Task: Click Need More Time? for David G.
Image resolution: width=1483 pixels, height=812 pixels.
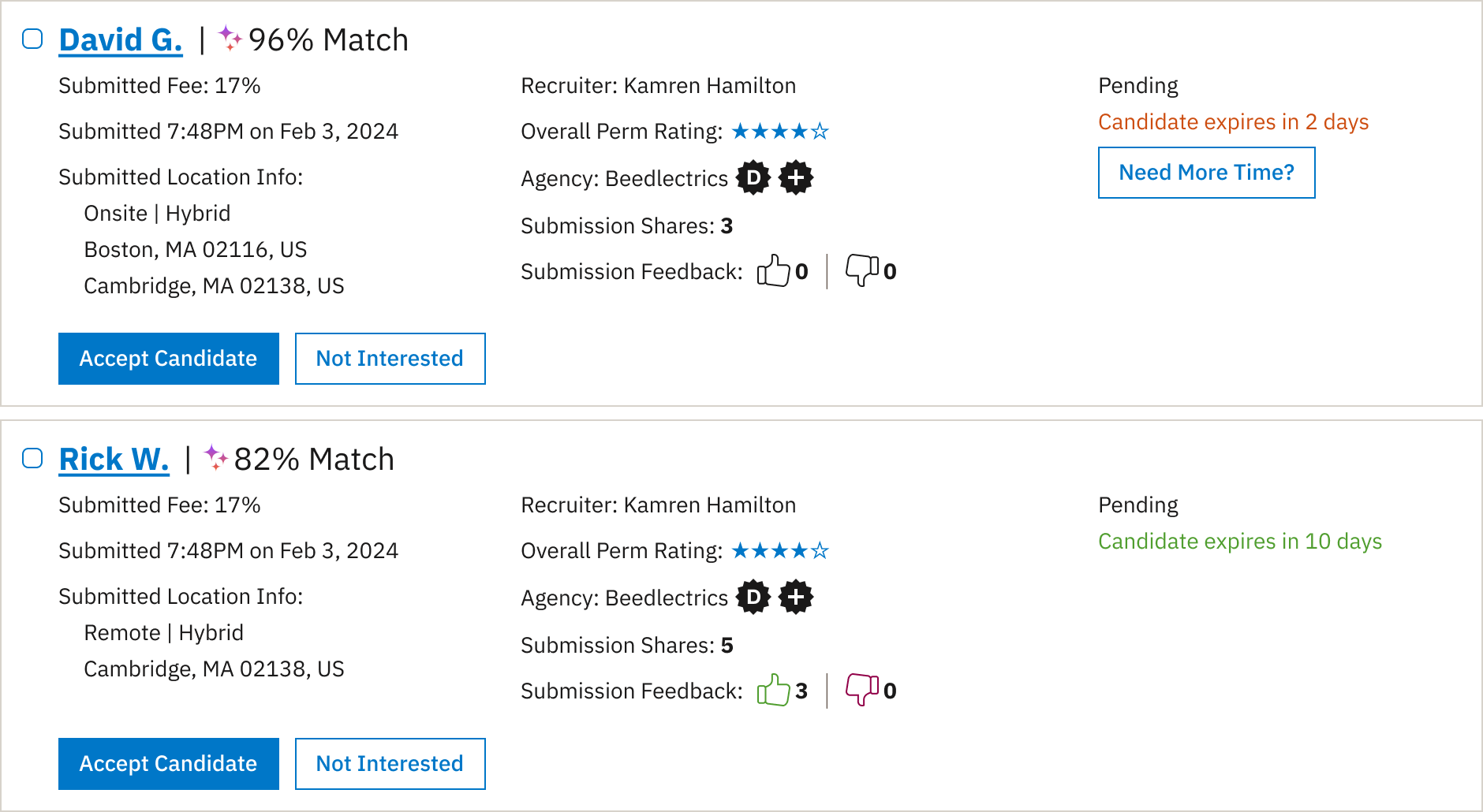Action: point(1206,173)
